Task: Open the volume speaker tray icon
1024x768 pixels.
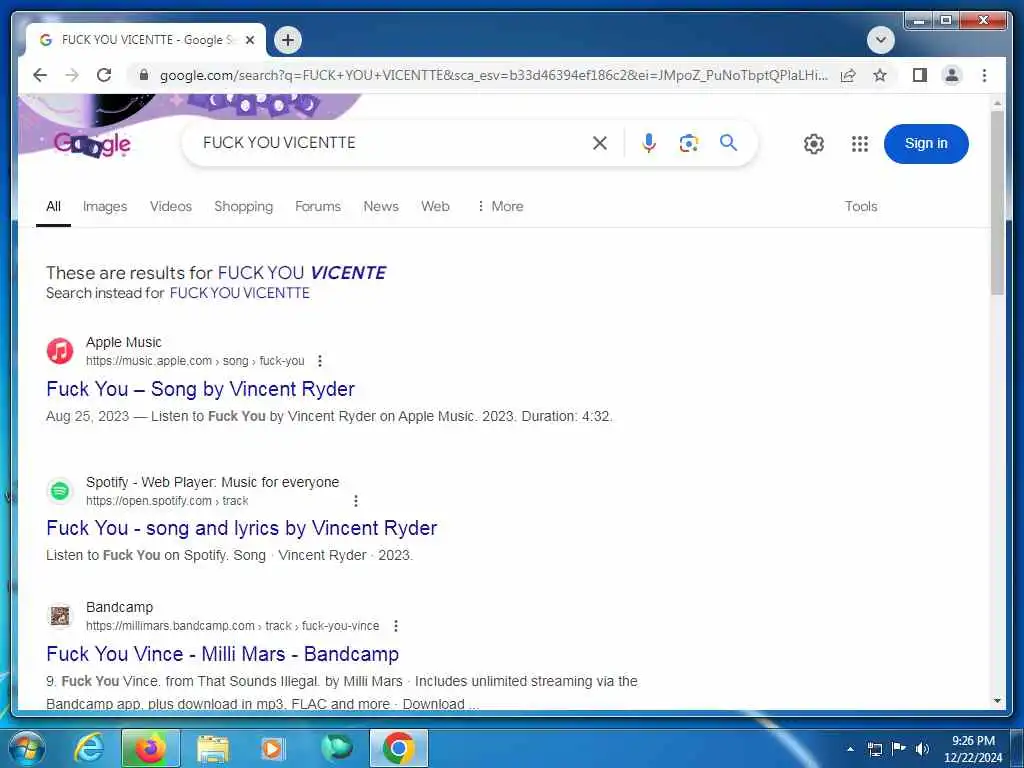Action: pyautogui.click(x=922, y=749)
